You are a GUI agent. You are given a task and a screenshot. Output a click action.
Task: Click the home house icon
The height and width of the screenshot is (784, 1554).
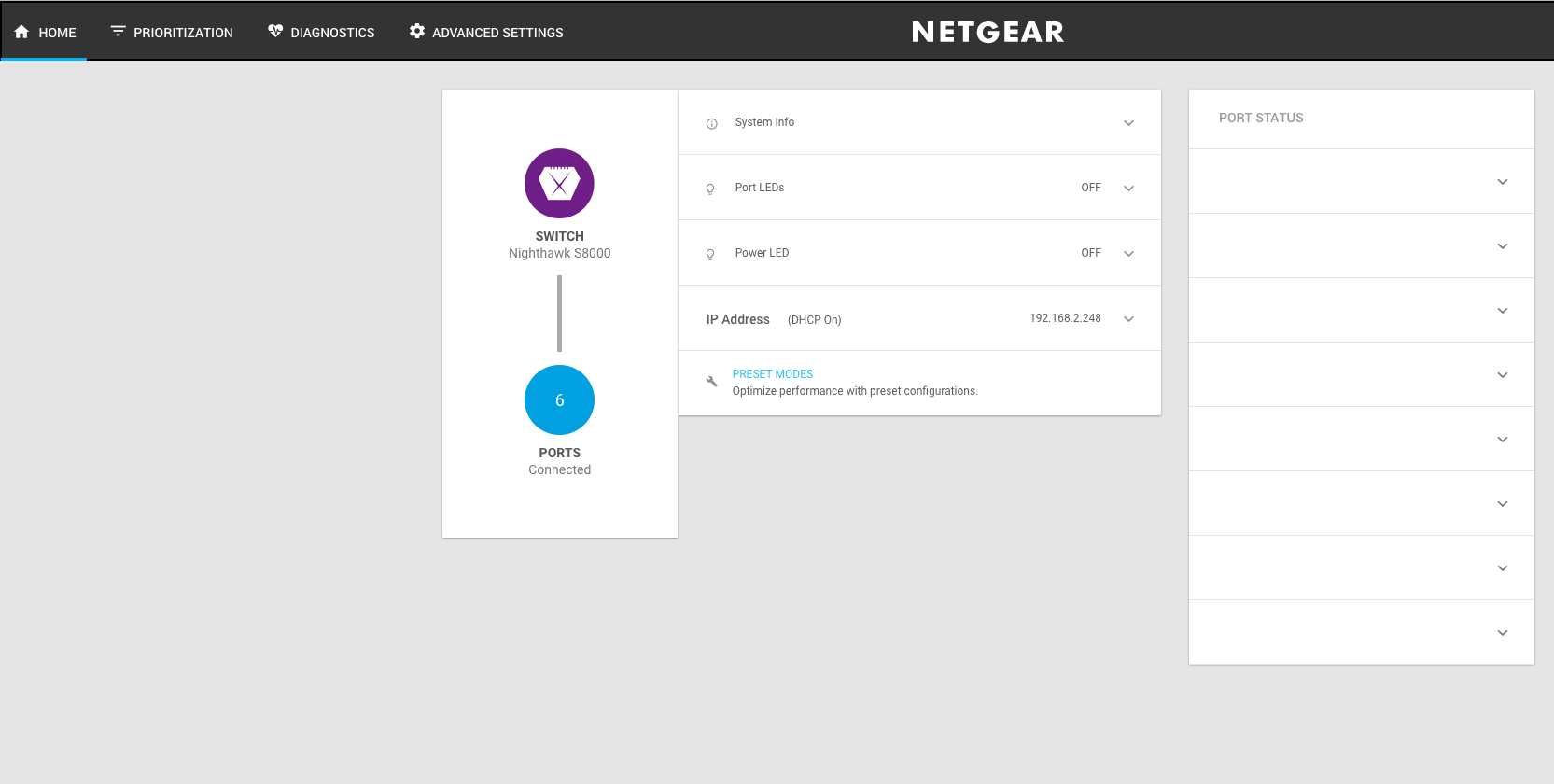(21, 32)
